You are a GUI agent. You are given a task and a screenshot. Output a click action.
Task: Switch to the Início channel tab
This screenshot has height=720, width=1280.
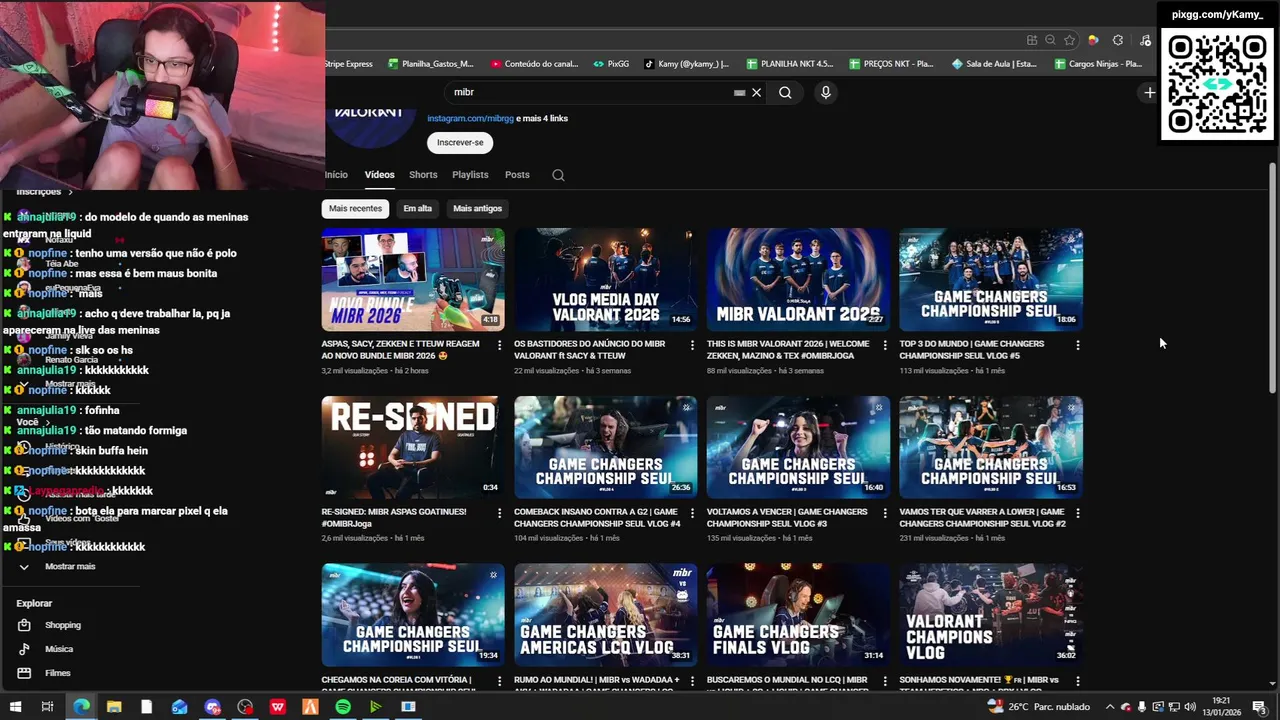tap(336, 175)
